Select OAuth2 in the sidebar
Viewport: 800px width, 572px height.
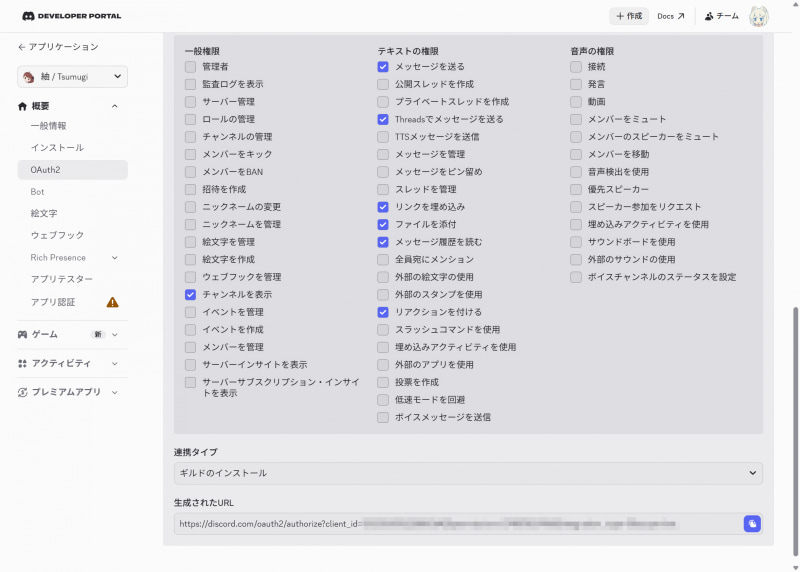[x=72, y=170]
